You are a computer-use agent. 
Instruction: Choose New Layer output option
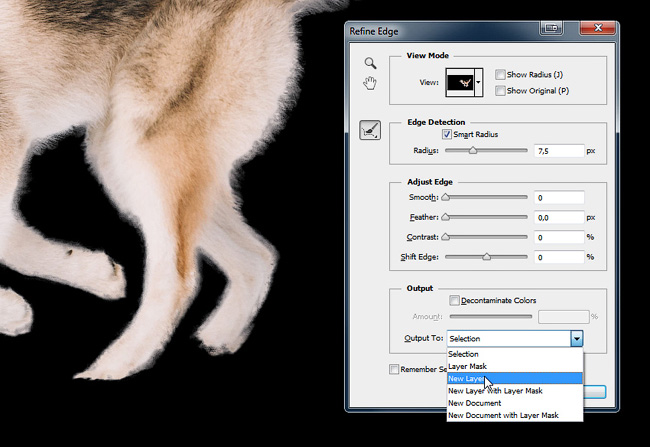515,378
